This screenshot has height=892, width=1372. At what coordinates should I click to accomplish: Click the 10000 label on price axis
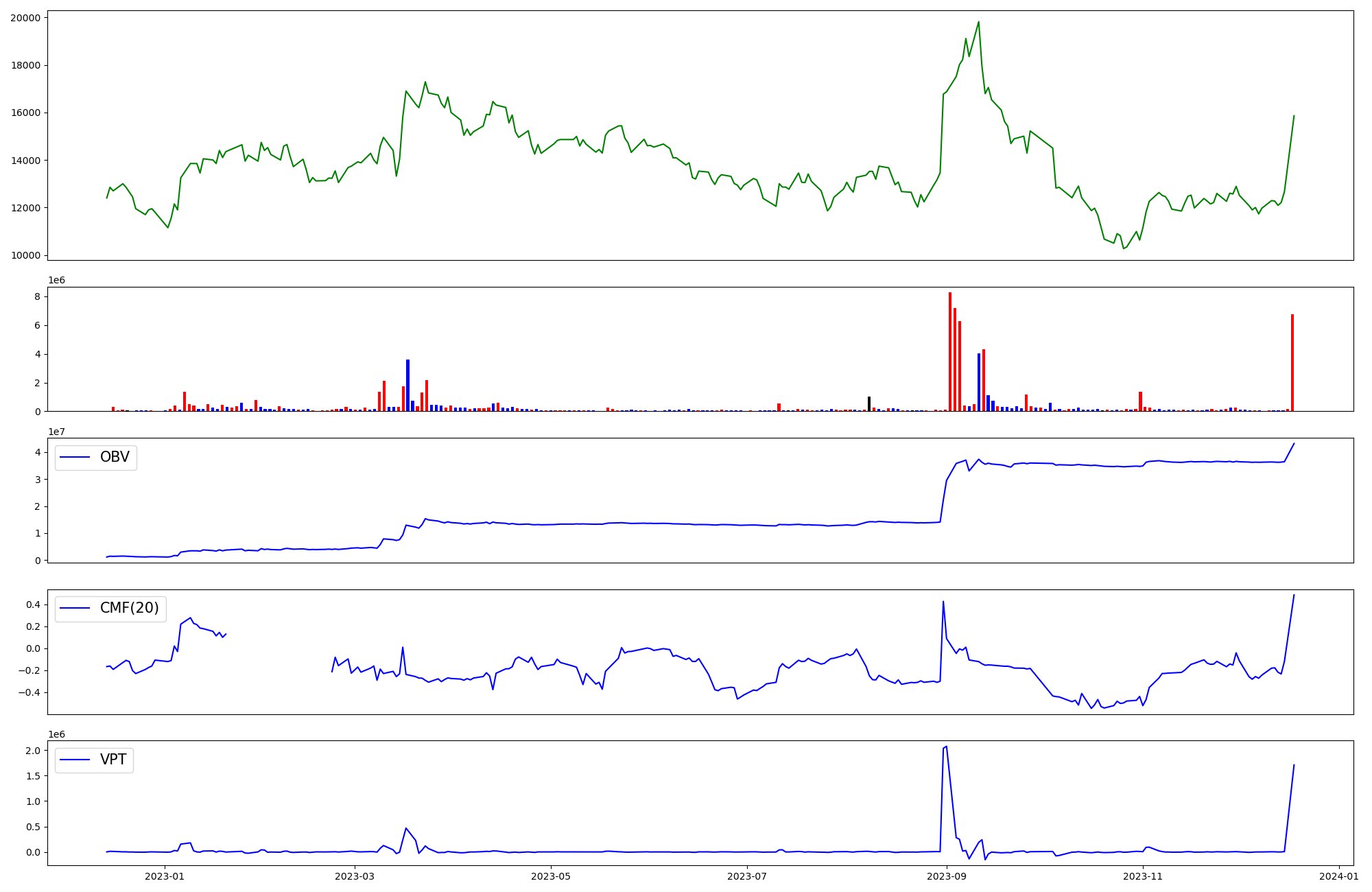pos(25,255)
